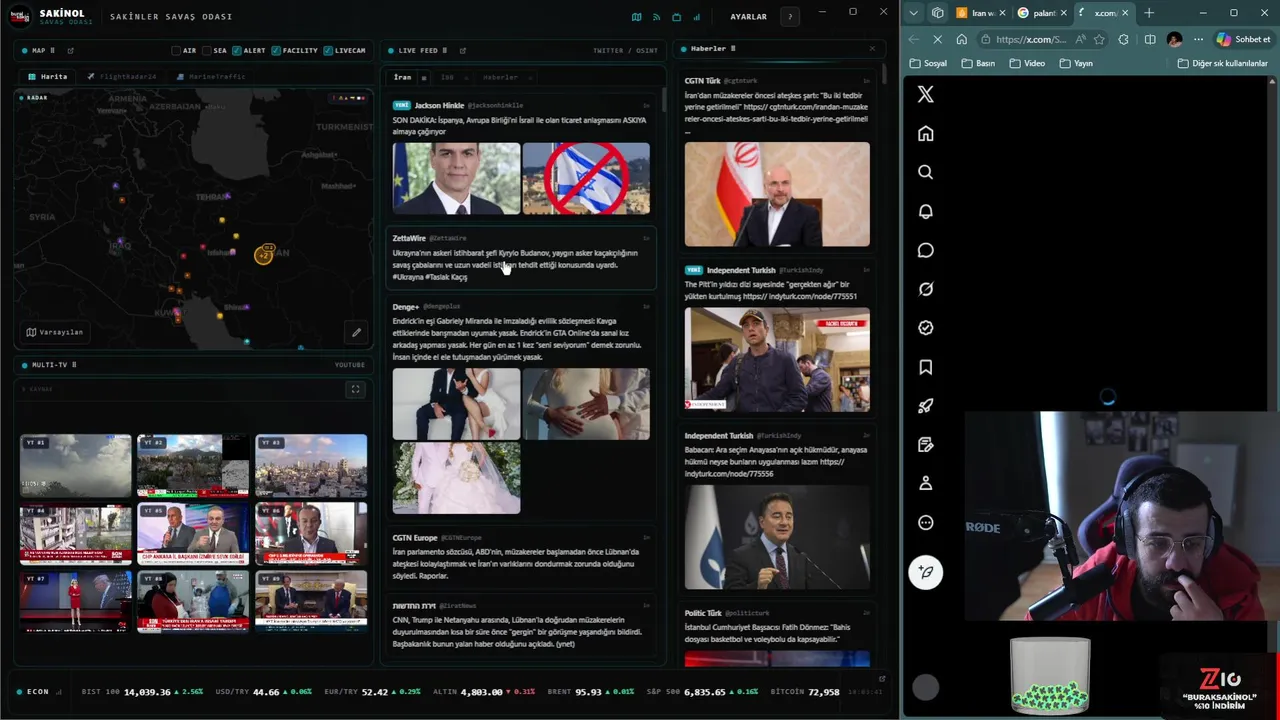Enable the AIR map layer checkbox
The image size is (1280, 720).
[x=176, y=50]
